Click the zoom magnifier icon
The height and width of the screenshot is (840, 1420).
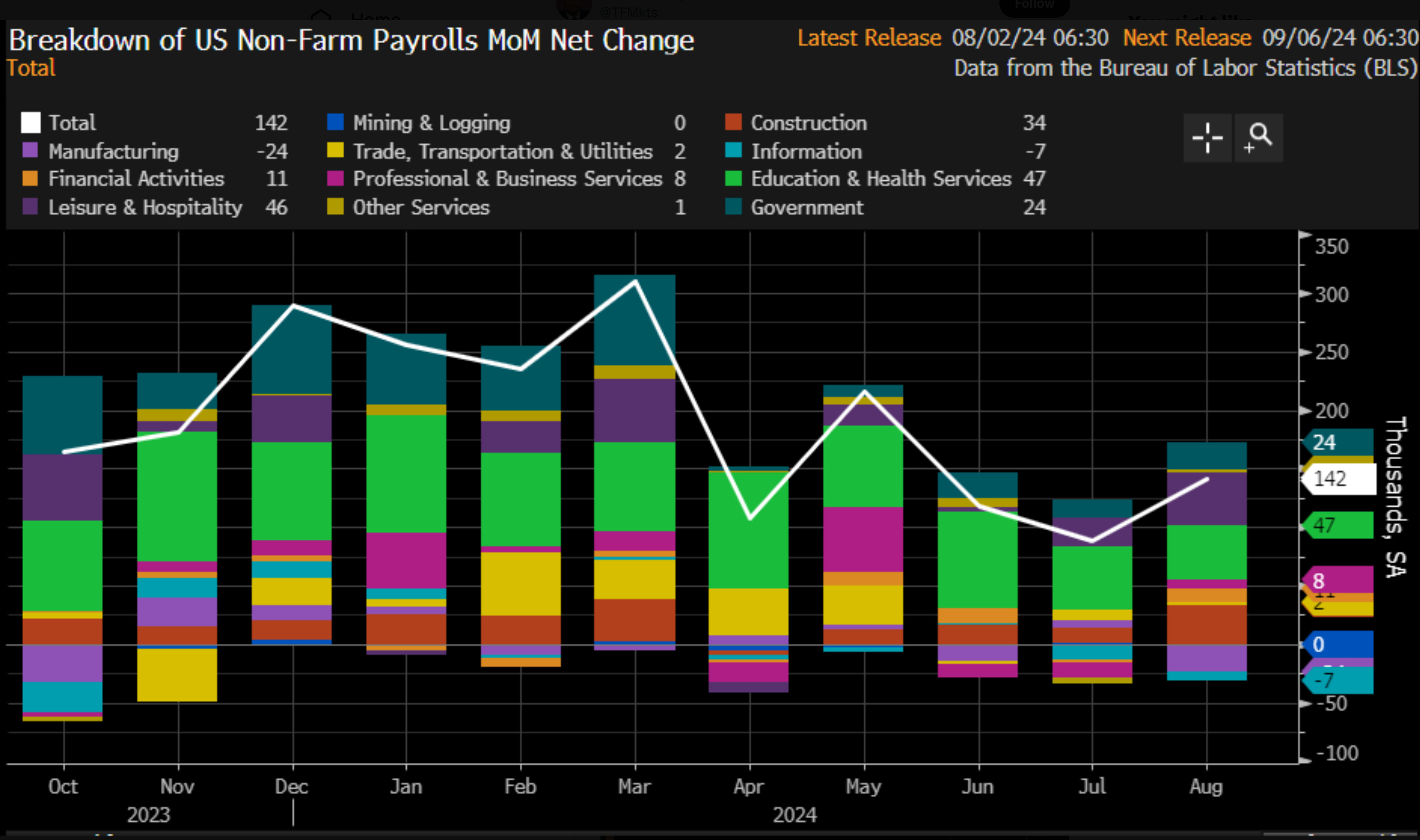tap(1259, 138)
